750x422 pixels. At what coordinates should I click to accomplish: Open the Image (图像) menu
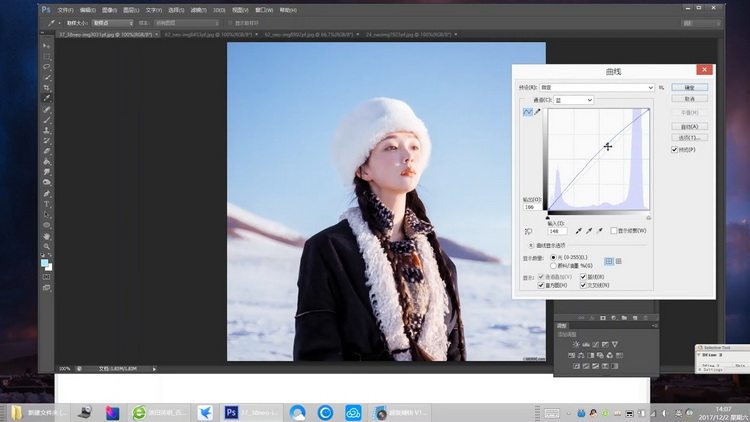(110, 10)
